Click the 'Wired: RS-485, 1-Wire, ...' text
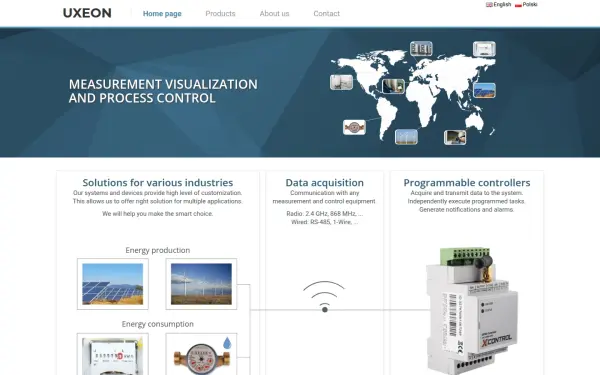Screen dimensions: 600x375 (324, 222)
